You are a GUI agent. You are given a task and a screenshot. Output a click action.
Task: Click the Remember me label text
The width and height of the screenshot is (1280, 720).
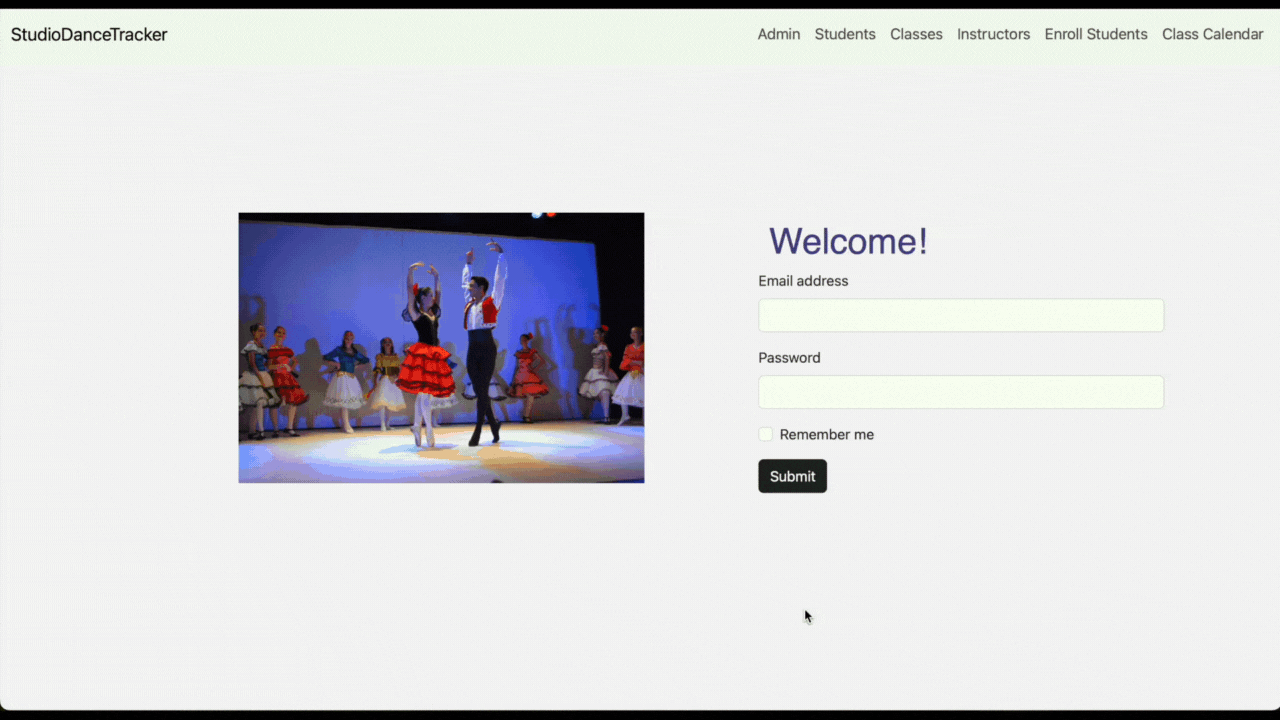(x=826, y=435)
